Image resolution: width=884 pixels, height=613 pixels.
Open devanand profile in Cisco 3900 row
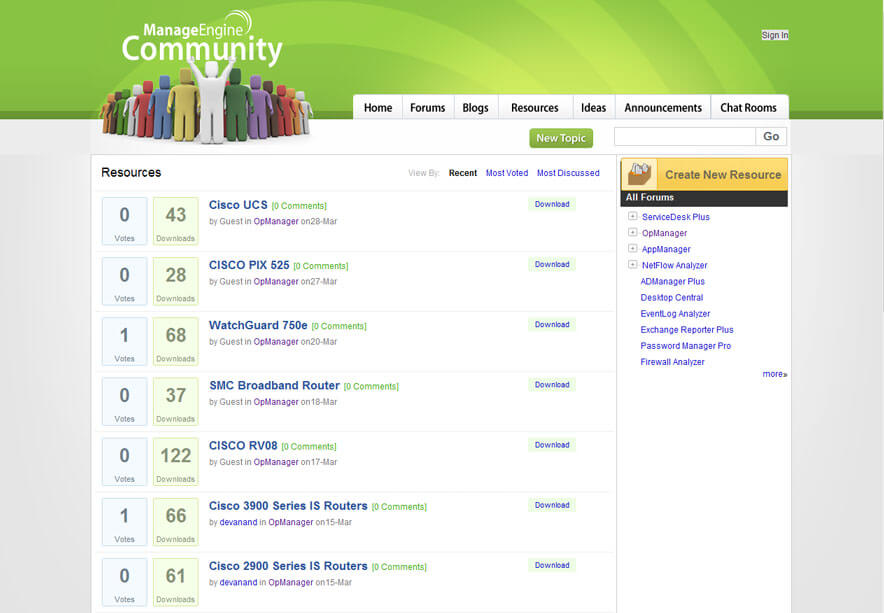238,522
